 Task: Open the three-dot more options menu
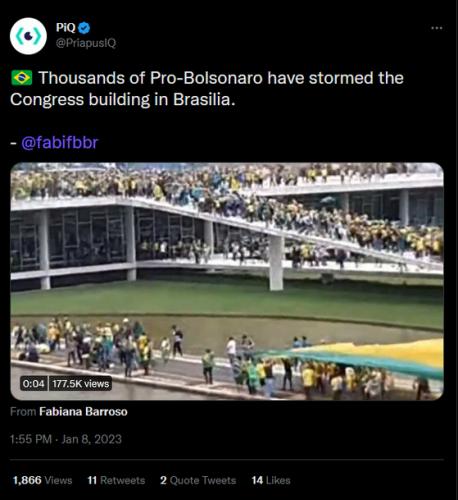coord(437,28)
